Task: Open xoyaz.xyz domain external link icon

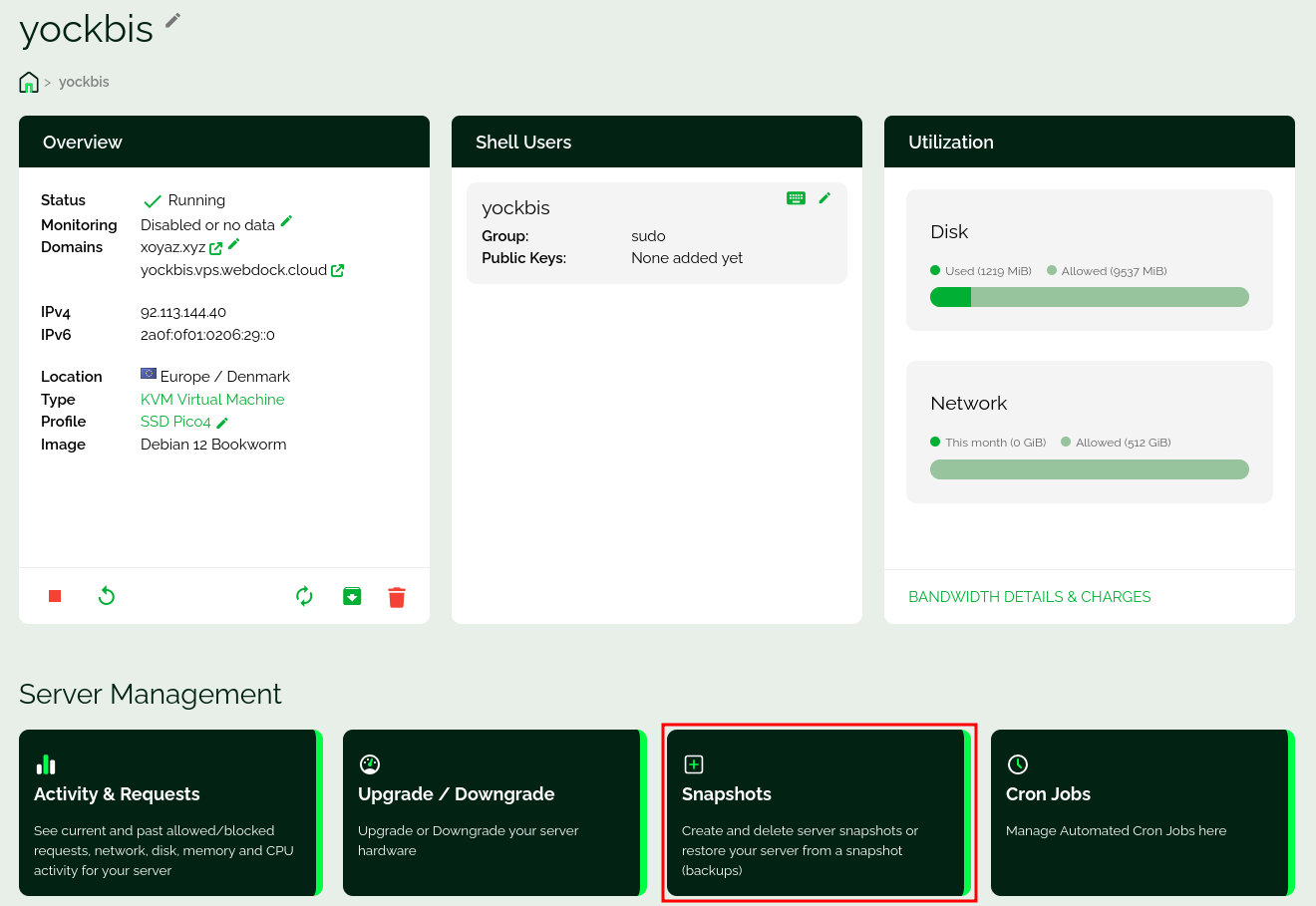Action: [216, 248]
